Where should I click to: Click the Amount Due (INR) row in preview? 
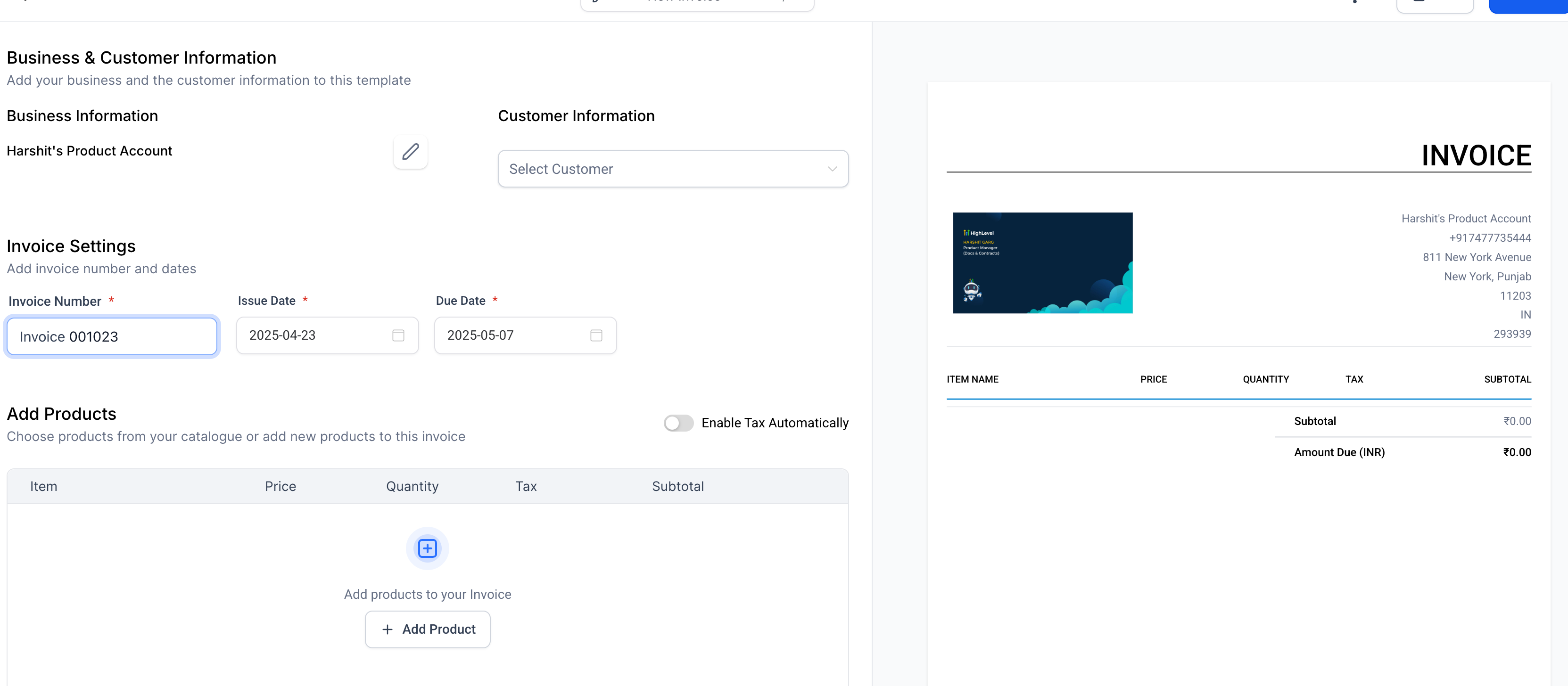pyautogui.click(x=1339, y=452)
